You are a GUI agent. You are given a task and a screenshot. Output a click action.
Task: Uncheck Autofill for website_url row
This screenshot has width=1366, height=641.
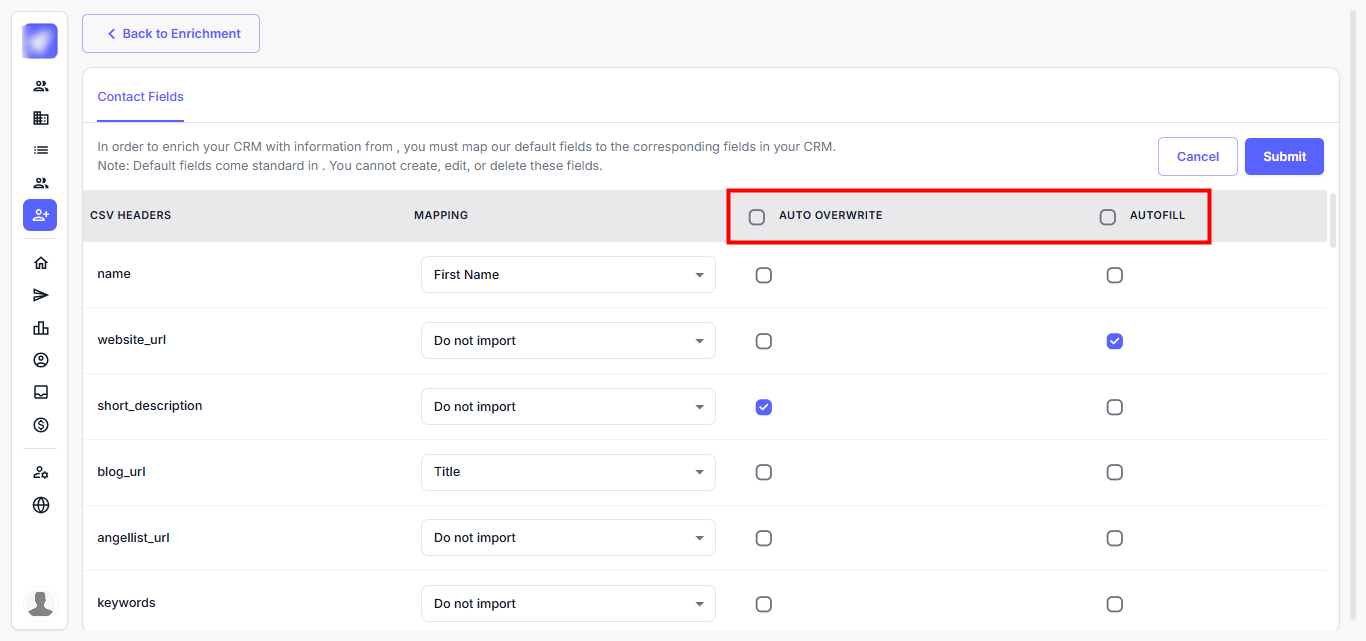[x=1114, y=341]
